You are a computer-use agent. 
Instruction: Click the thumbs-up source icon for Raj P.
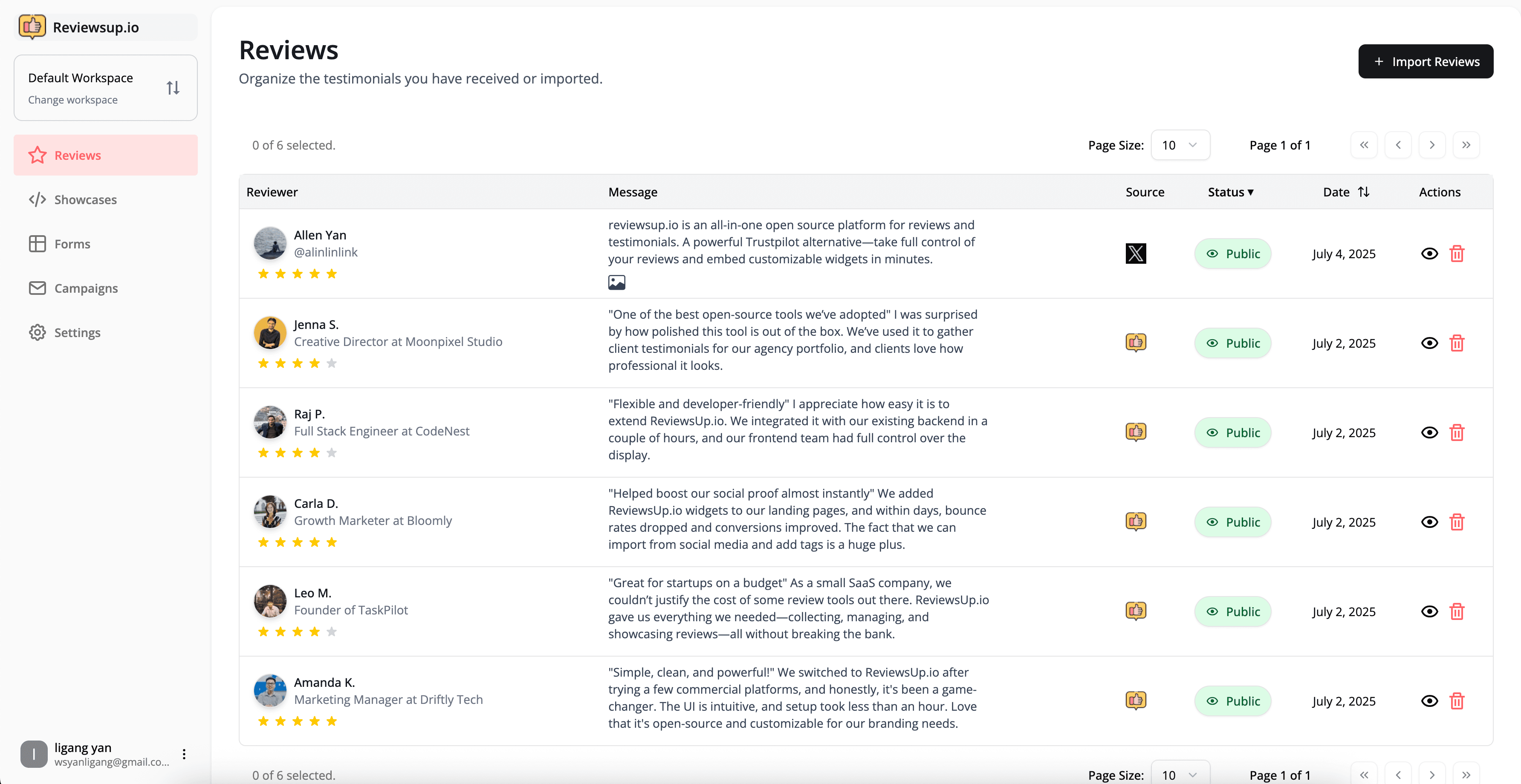click(x=1136, y=432)
